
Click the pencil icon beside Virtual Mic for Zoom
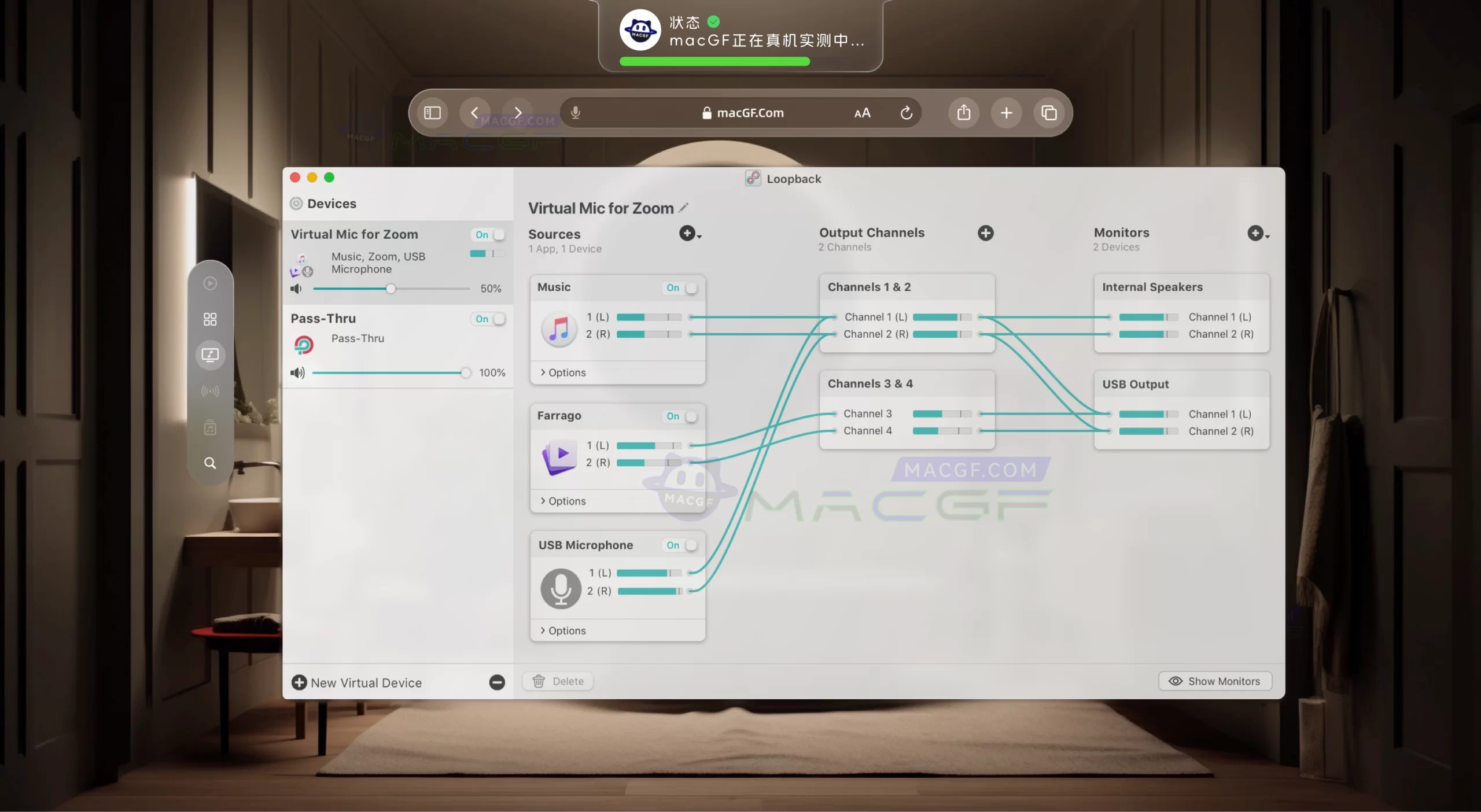683,206
